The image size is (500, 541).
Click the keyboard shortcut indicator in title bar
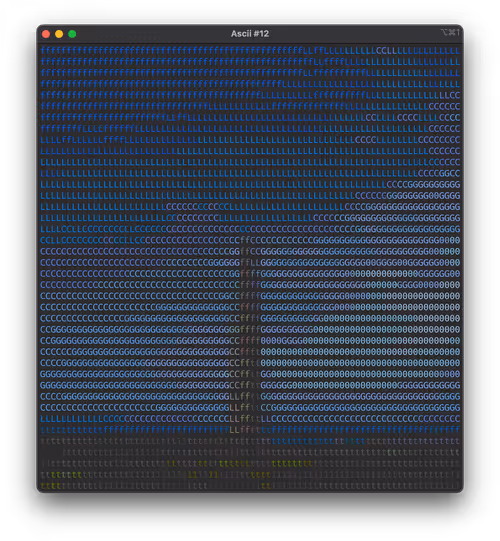[450, 32]
